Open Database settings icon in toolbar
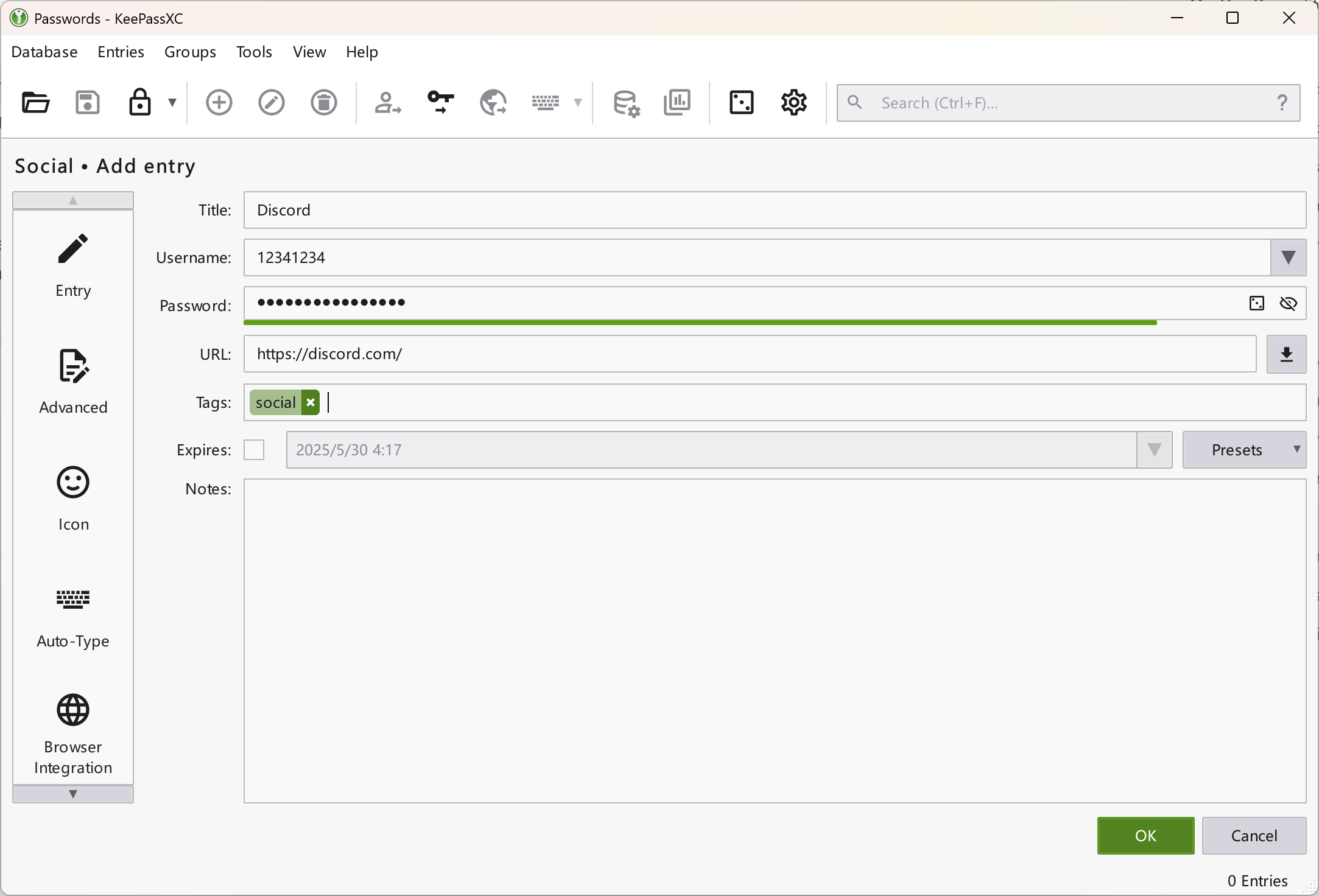The width and height of the screenshot is (1319, 896). click(626, 102)
